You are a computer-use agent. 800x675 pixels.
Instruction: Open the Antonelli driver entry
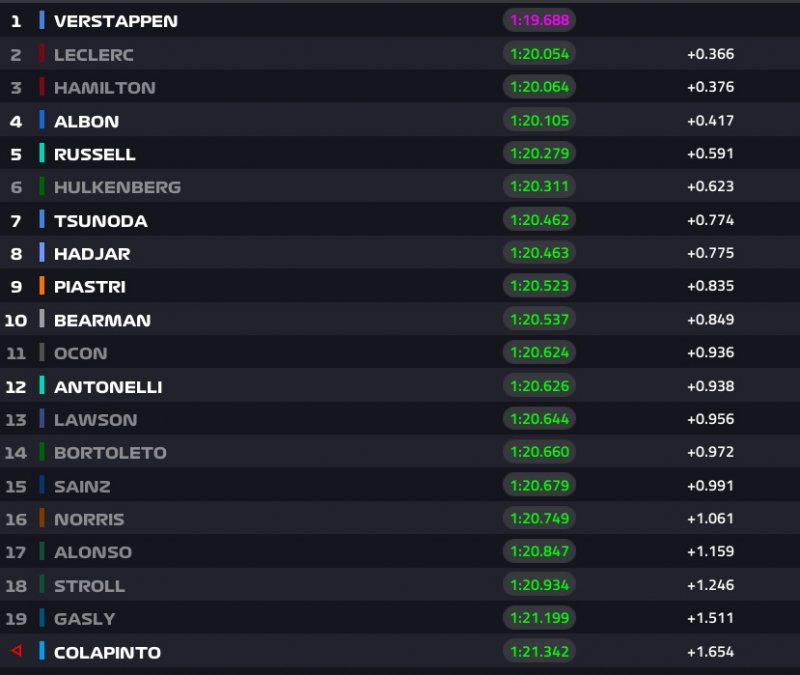[108, 386]
